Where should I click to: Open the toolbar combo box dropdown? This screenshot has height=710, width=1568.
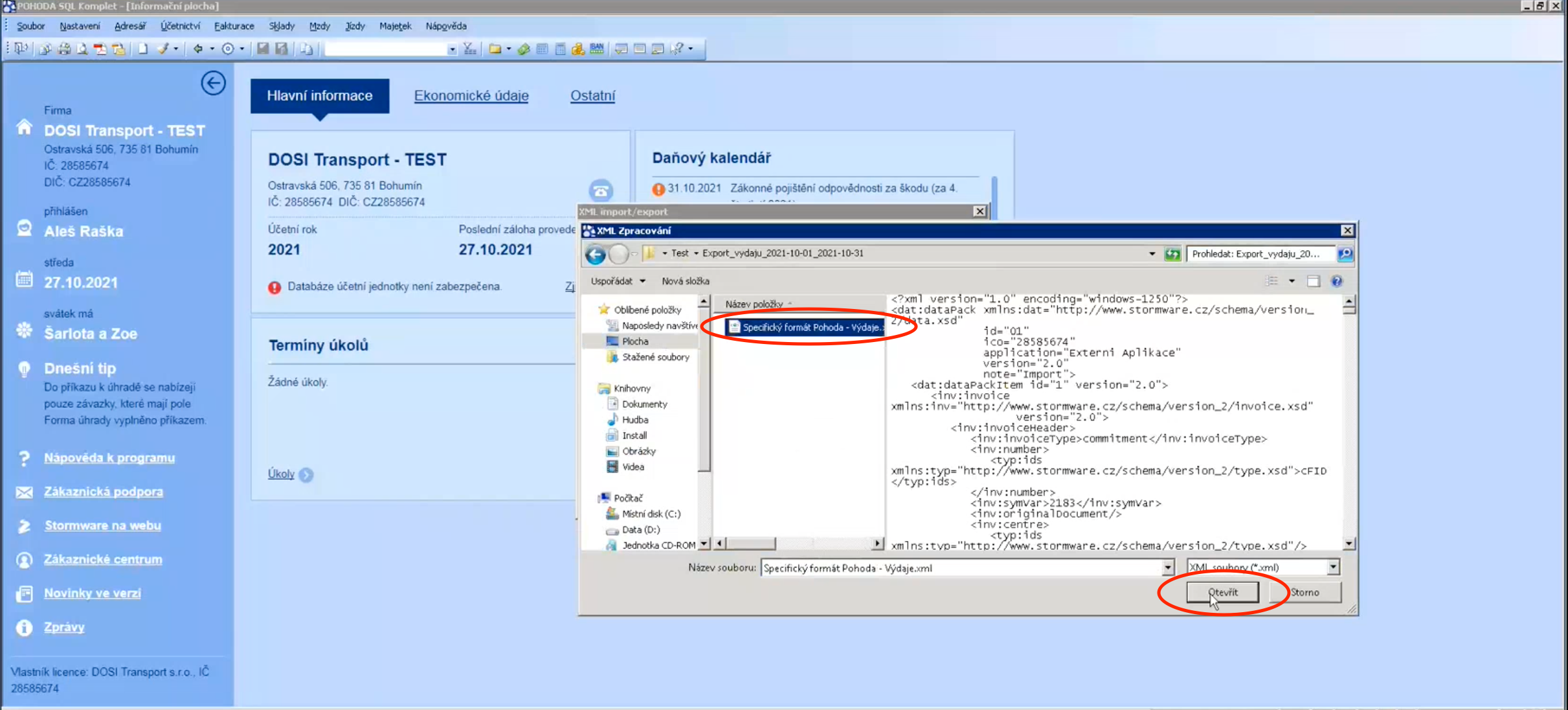(451, 49)
